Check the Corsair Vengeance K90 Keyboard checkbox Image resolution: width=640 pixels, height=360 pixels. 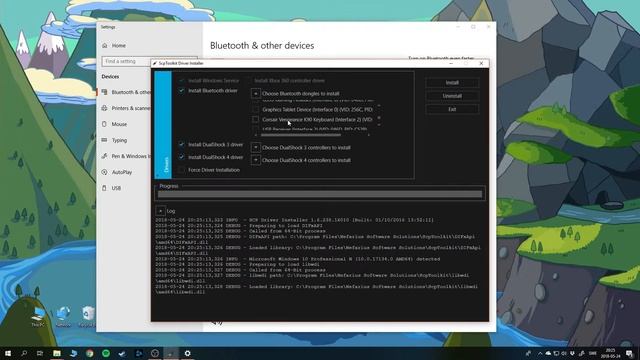pyautogui.click(x=256, y=120)
